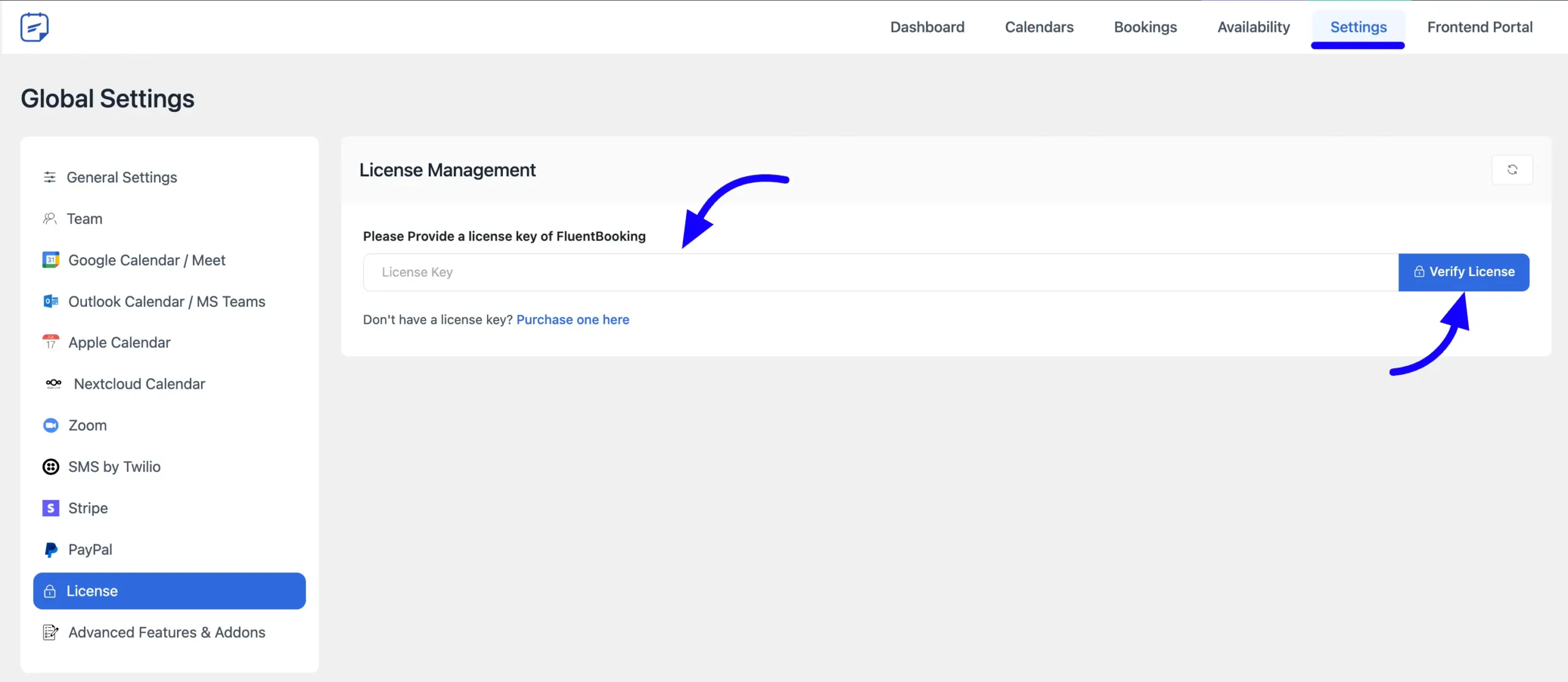
Task: Click the refresh license icon button
Action: coord(1512,170)
